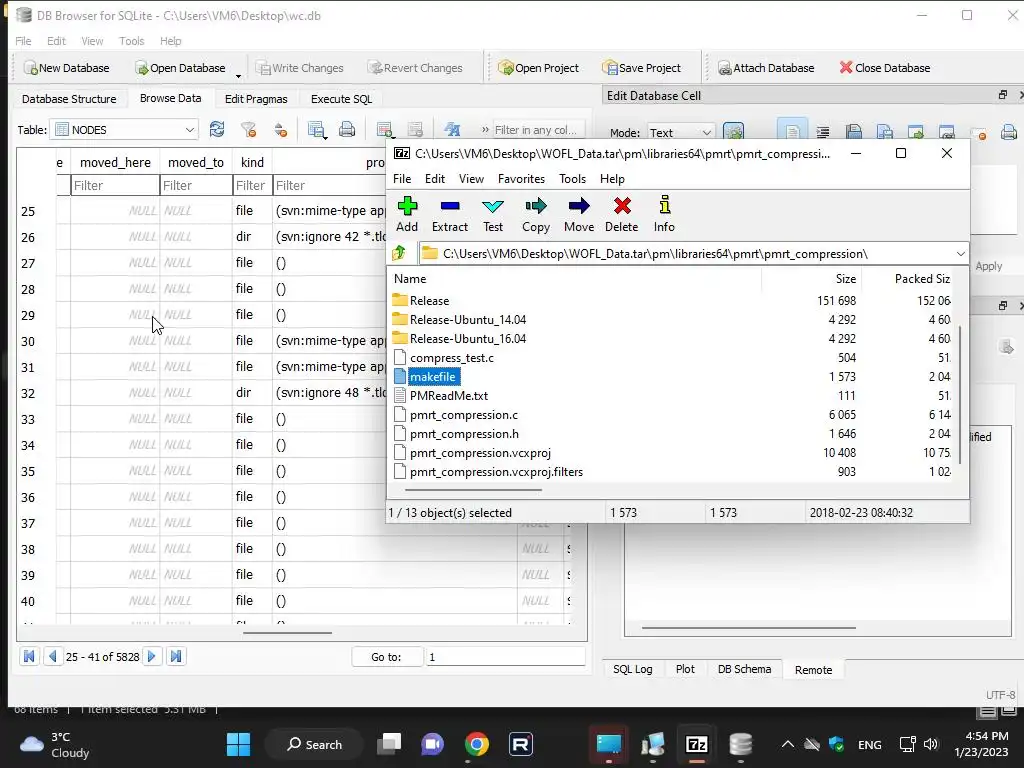1024x768 pixels.
Task: Jump to the last table records
Action: click(x=176, y=656)
